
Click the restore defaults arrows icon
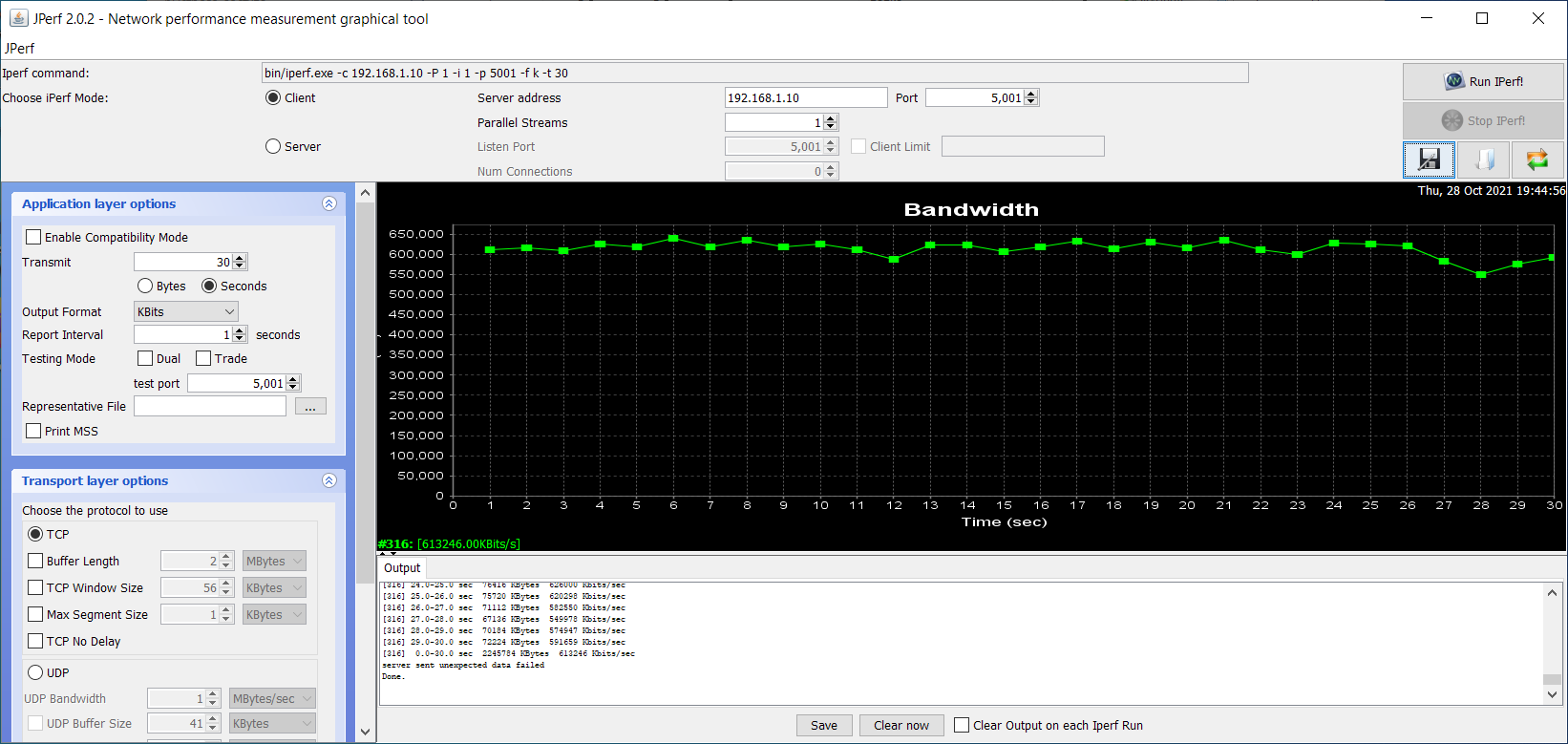pos(1537,159)
